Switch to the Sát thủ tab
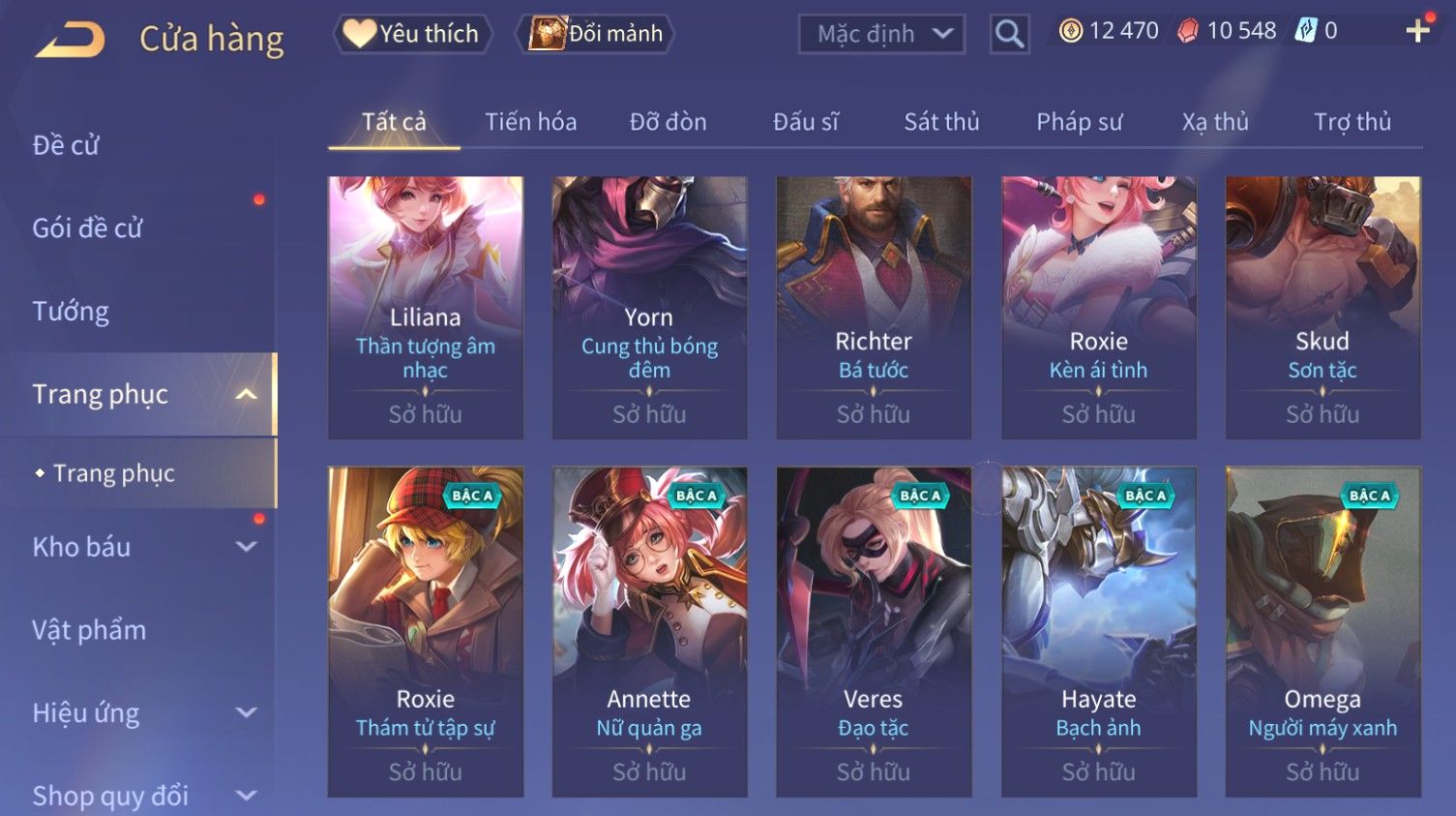The width and height of the screenshot is (1456, 816). (x=941, y=122)
